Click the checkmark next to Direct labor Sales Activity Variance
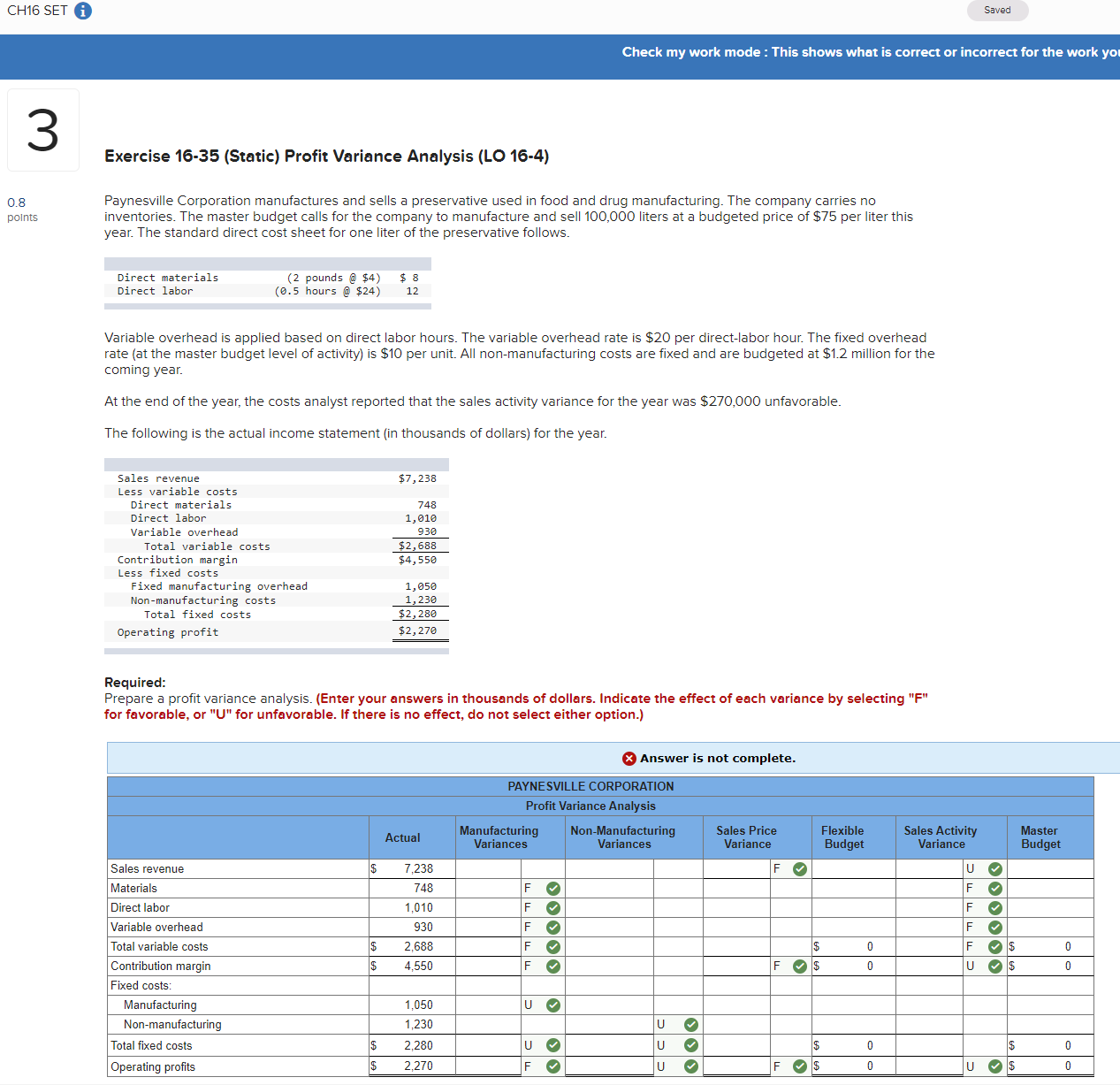The height and width of the screenshot is (1085, 1120). (x=994, y=907)
